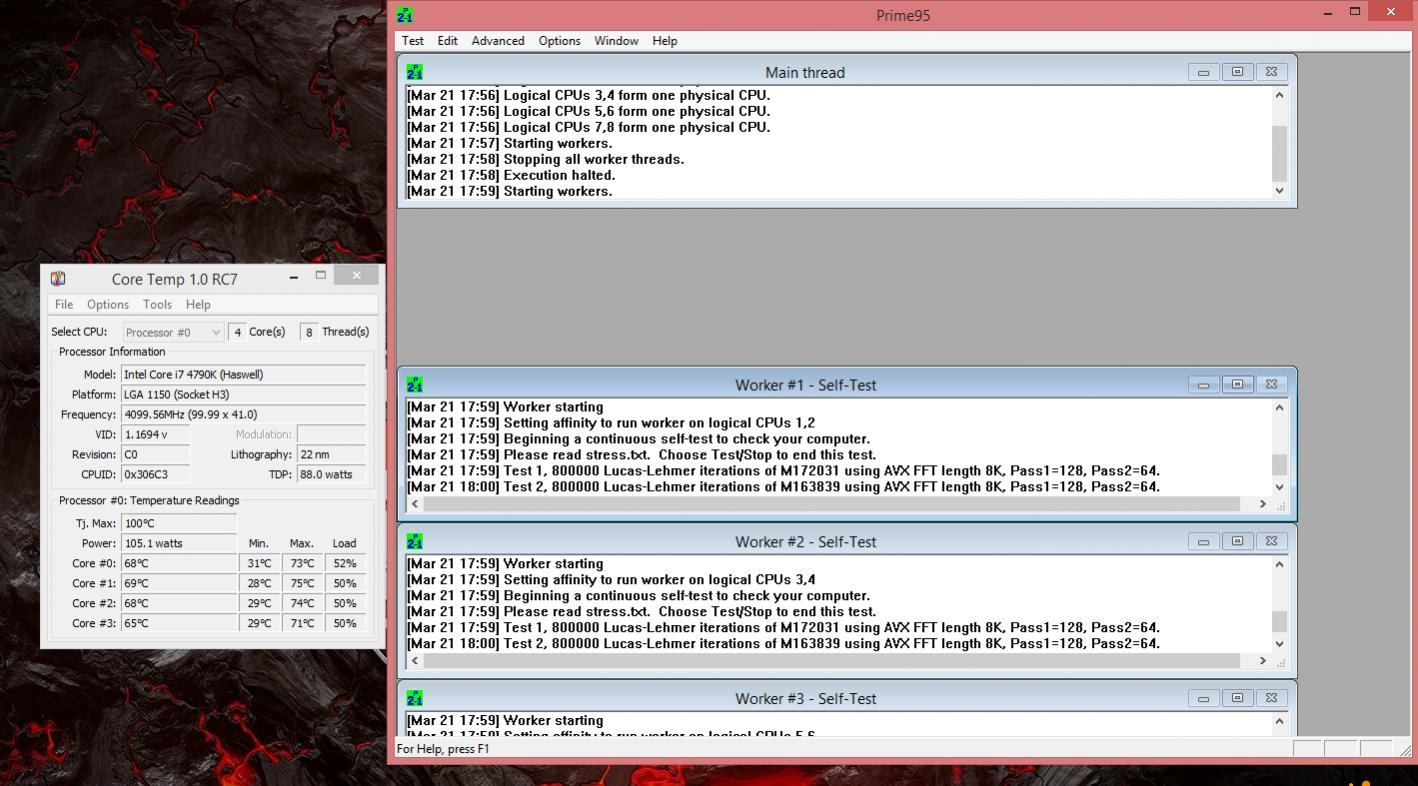The width and height of the screenshot is (1418, 786).
Task: Click Main thread scrollbar down arrow
Action: pyautogui.click(x=1279, y=191)
